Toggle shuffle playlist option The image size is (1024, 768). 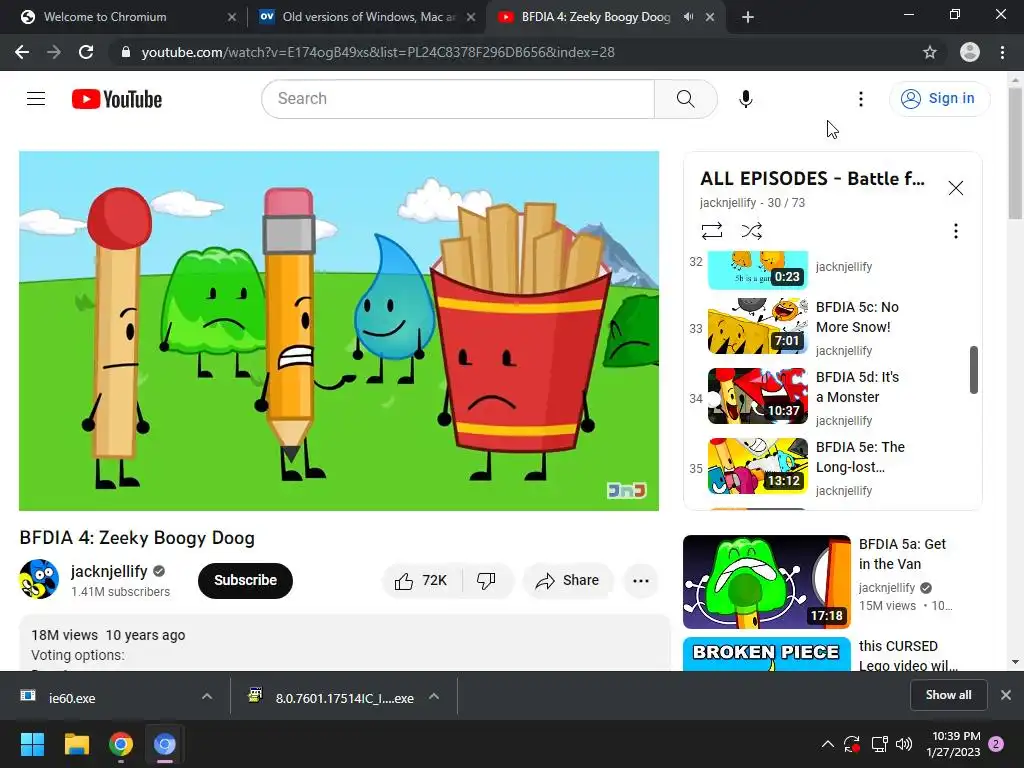(752, 231)
